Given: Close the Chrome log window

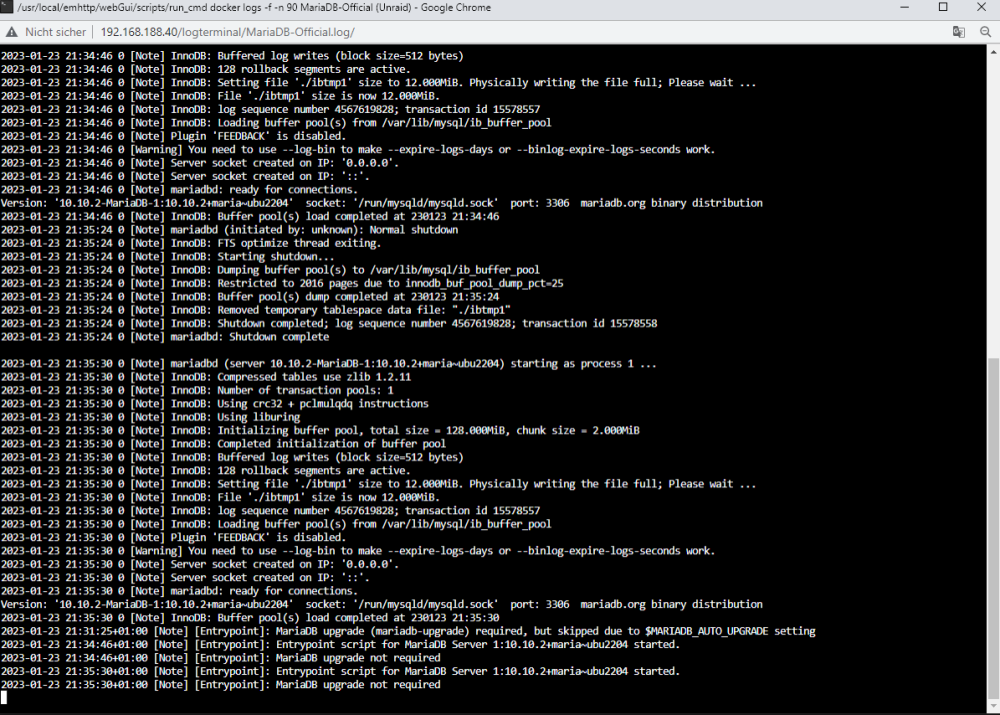Looking at the screenshot, I should point(982,8).
